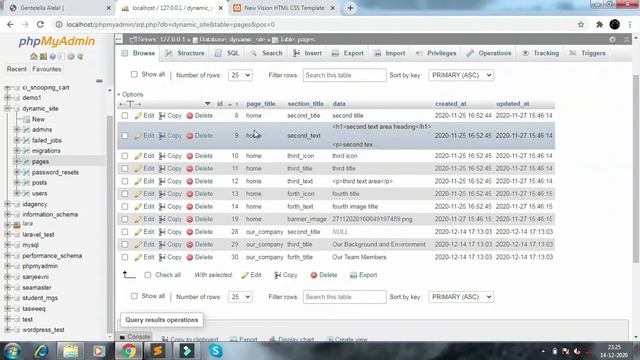Open the Operations tab

click(x=489, y=53)
